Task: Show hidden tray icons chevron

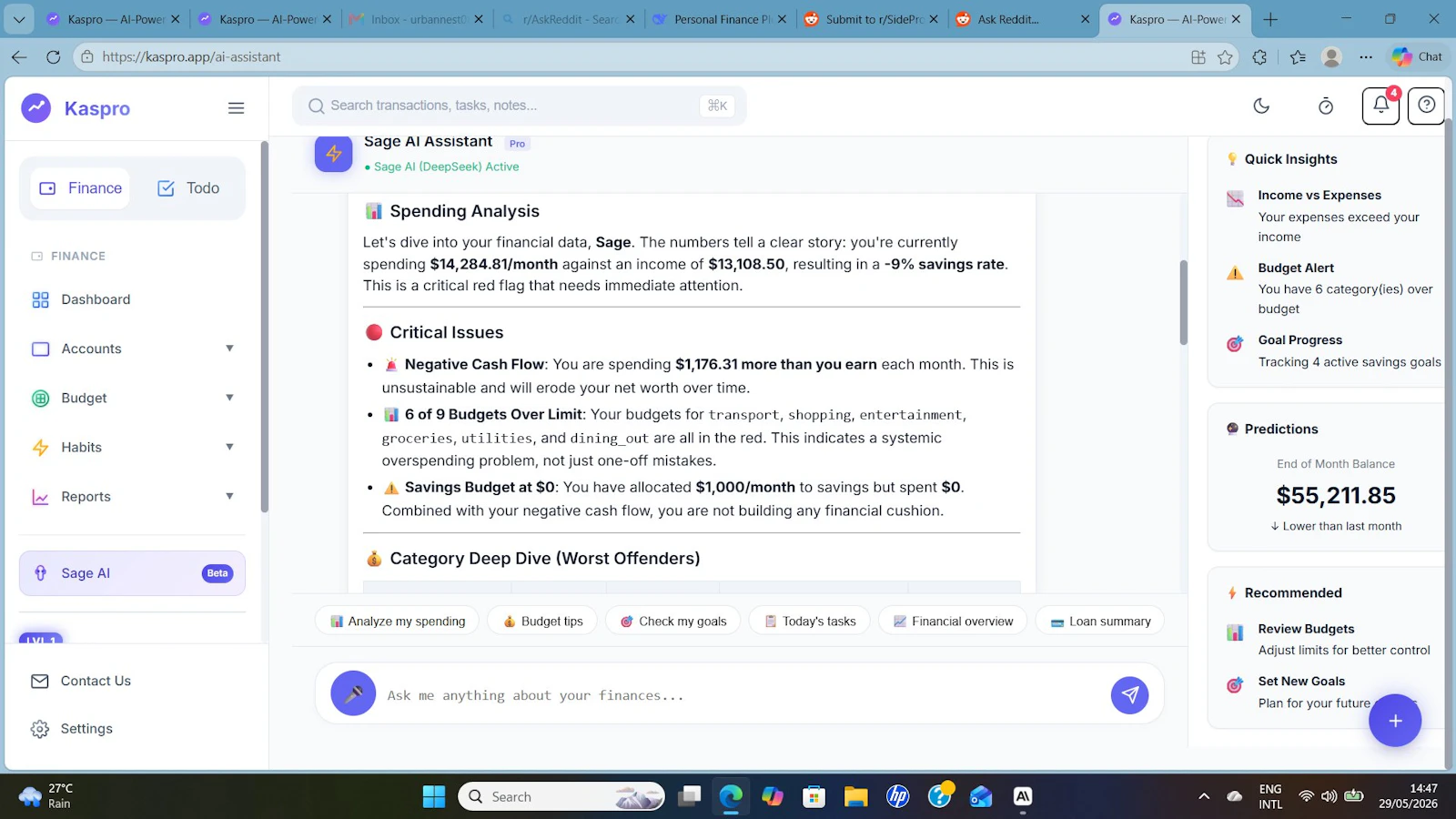Action: 1204,796
